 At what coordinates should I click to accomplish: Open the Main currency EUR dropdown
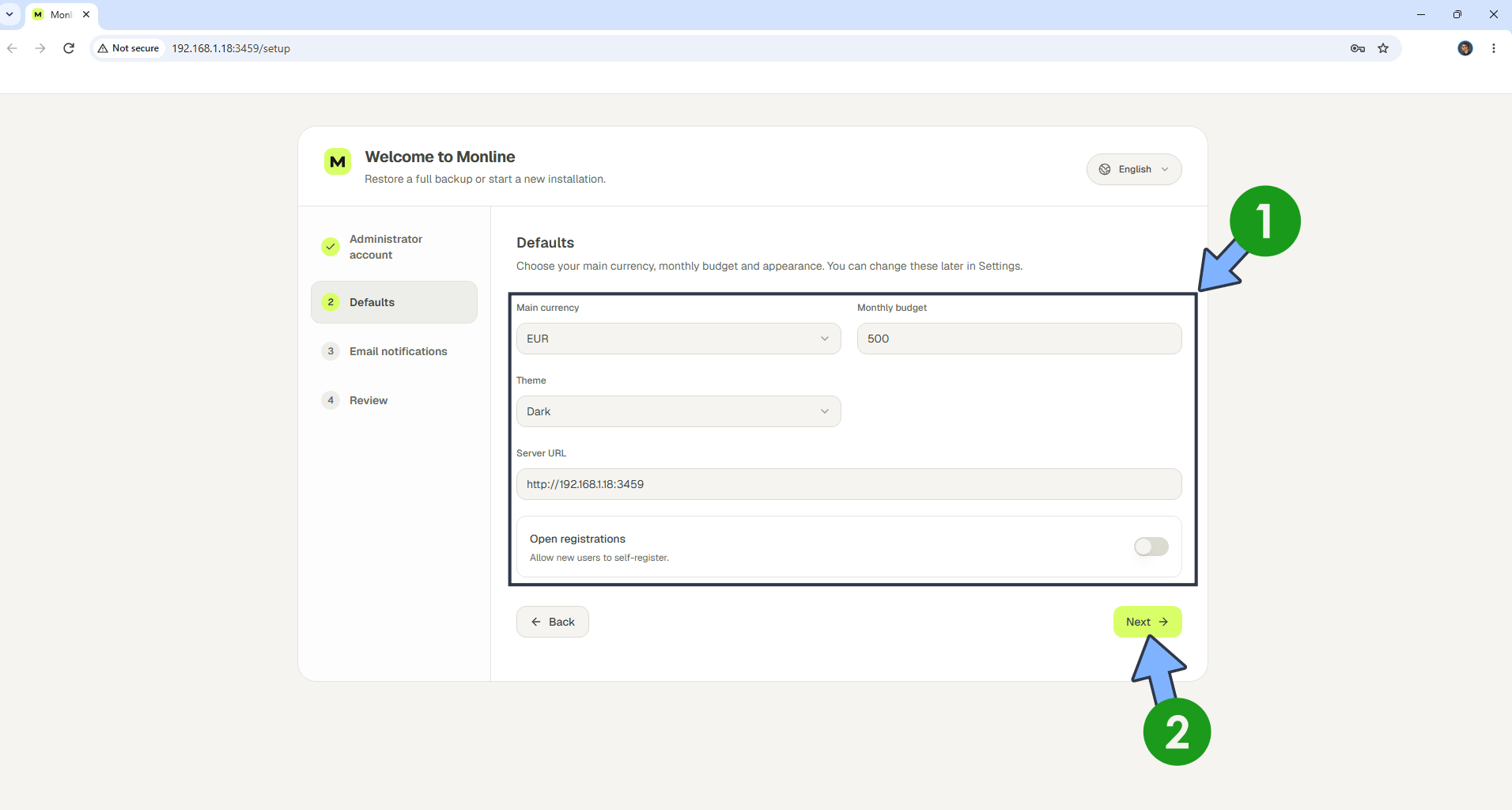coord(679,339)
